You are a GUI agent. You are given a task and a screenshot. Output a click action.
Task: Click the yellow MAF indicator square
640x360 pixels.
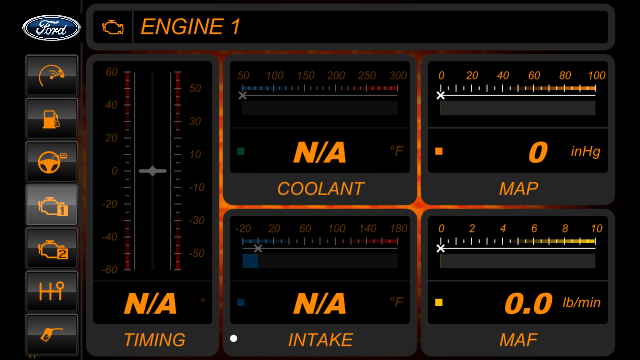click(x=439, y=302)
